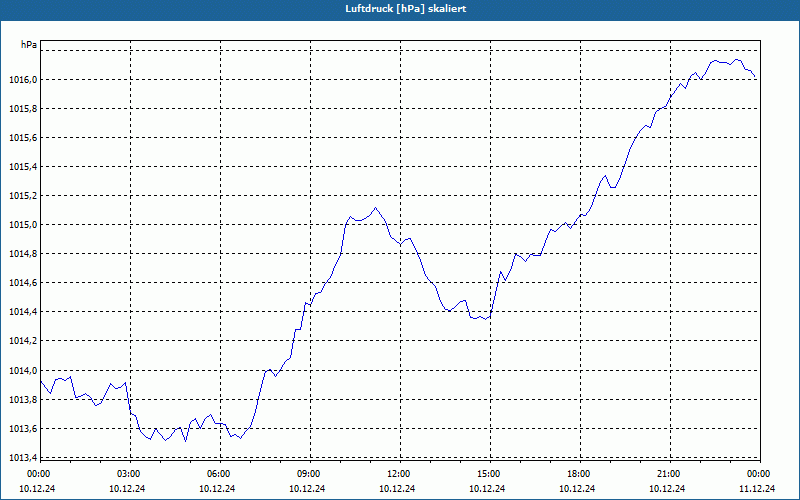This screenshot has height=500, width=800.
Task: Click the 1013,4 y-axis label
Action: pos(23,458)
